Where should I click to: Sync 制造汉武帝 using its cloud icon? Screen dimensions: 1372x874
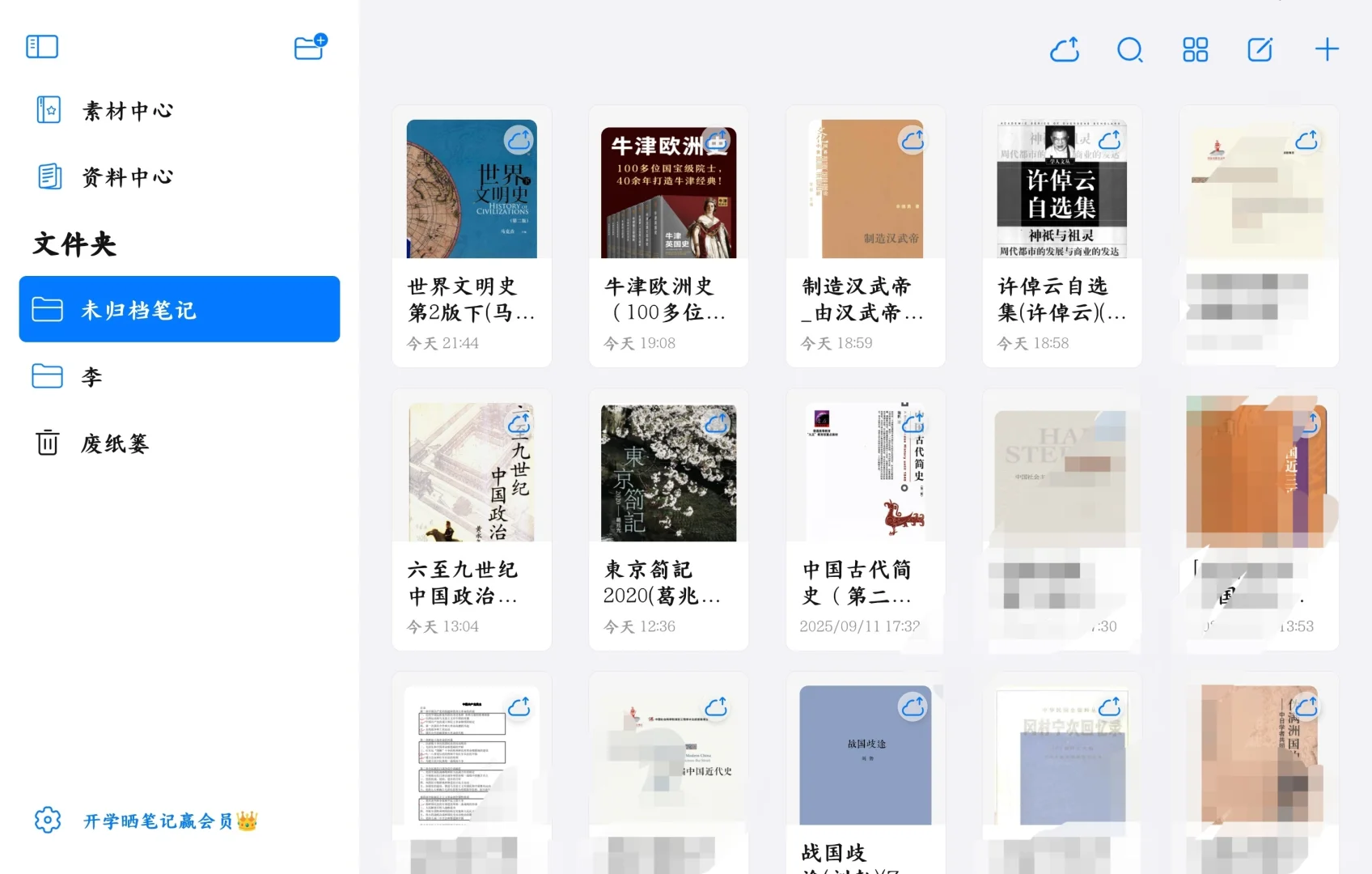click(913, 141)
